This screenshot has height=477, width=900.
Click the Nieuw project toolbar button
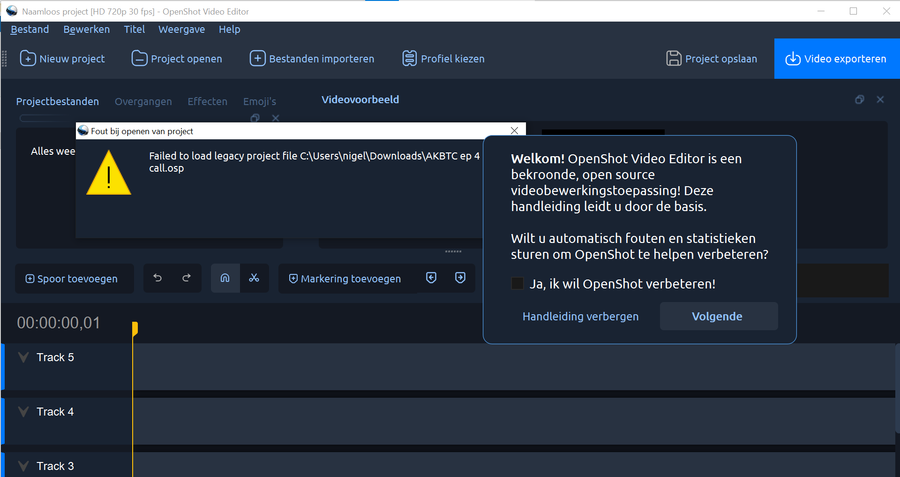coord(63,59)
